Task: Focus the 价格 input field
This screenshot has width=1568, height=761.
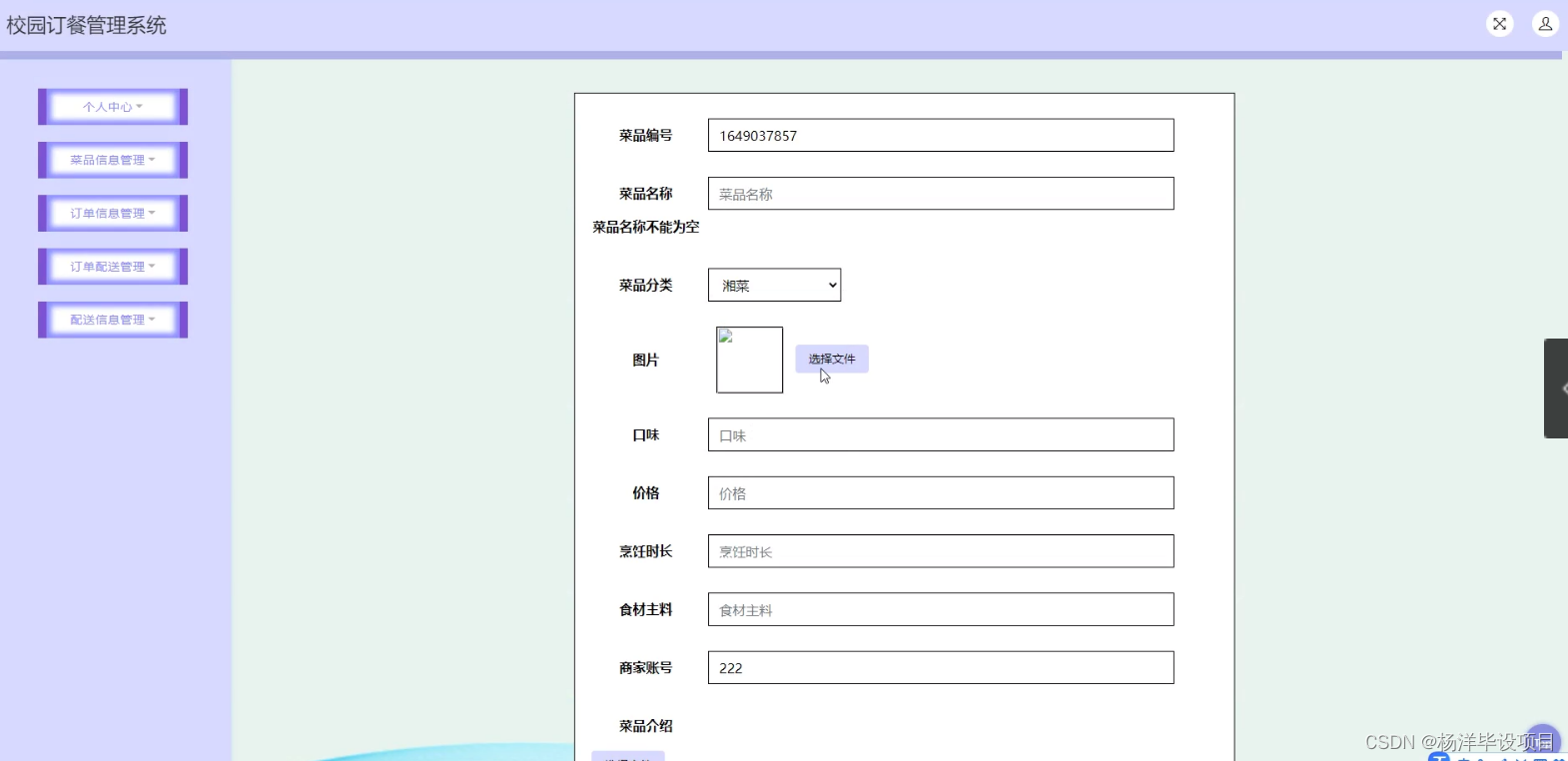Action: 941,493
